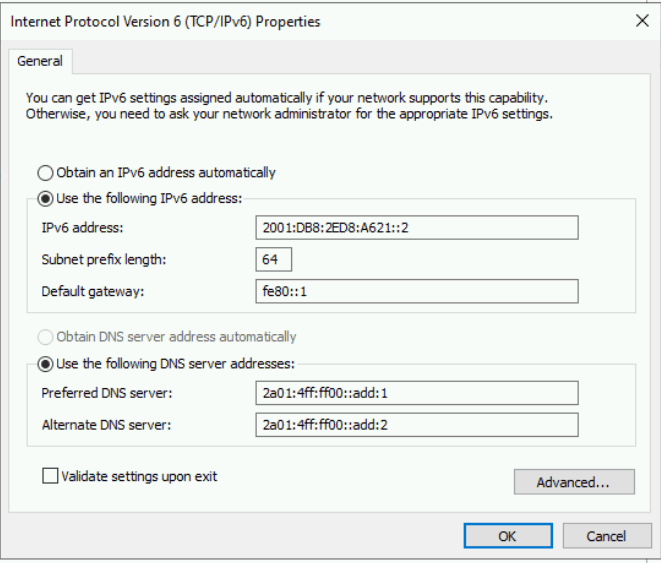Select Obtain an IPv6 address automatically
The width and height of the screenshot is (661, 563).
click(46, 172)
